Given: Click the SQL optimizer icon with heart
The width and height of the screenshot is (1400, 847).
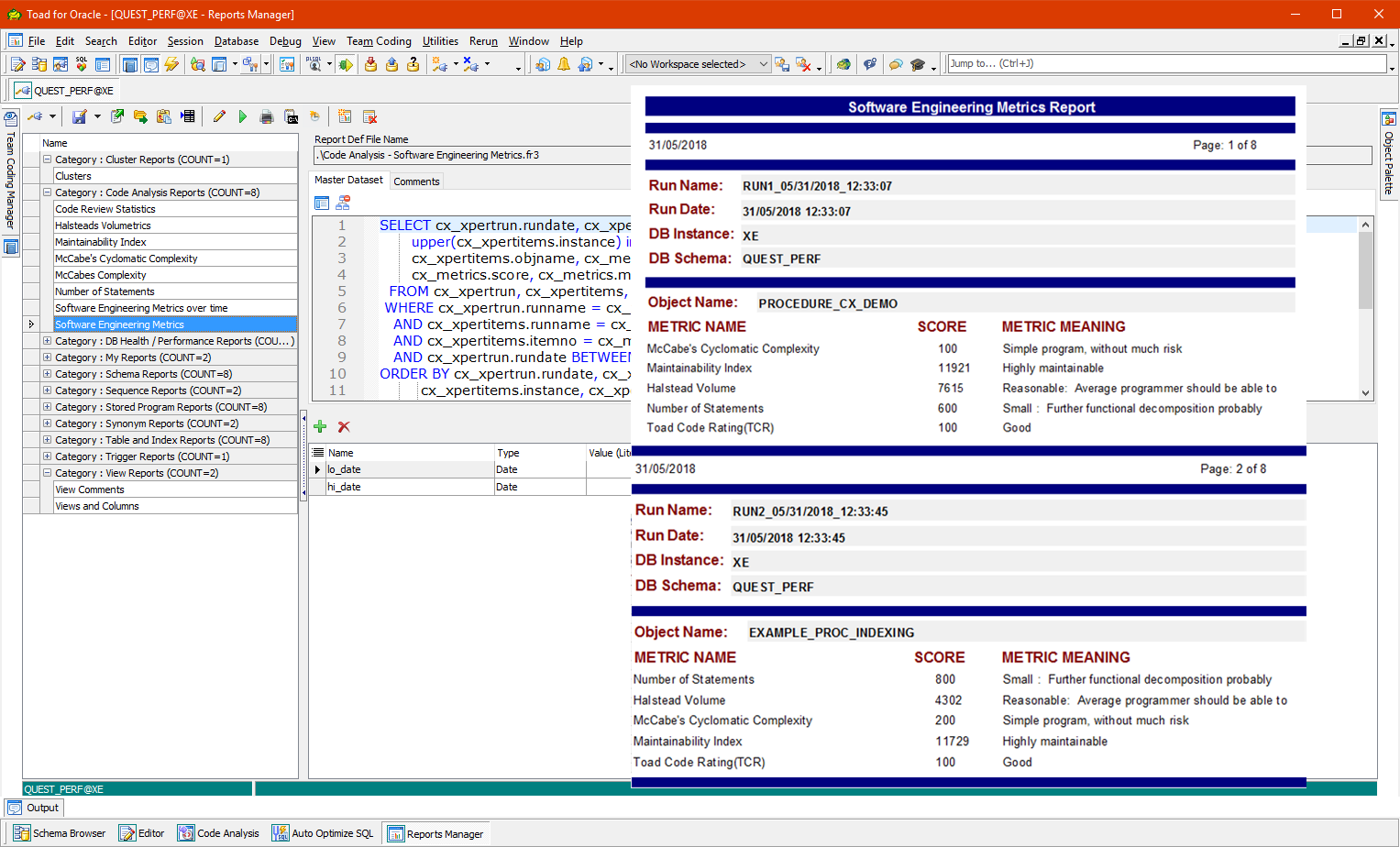Looking at the screenshot, I should [82, 64].
